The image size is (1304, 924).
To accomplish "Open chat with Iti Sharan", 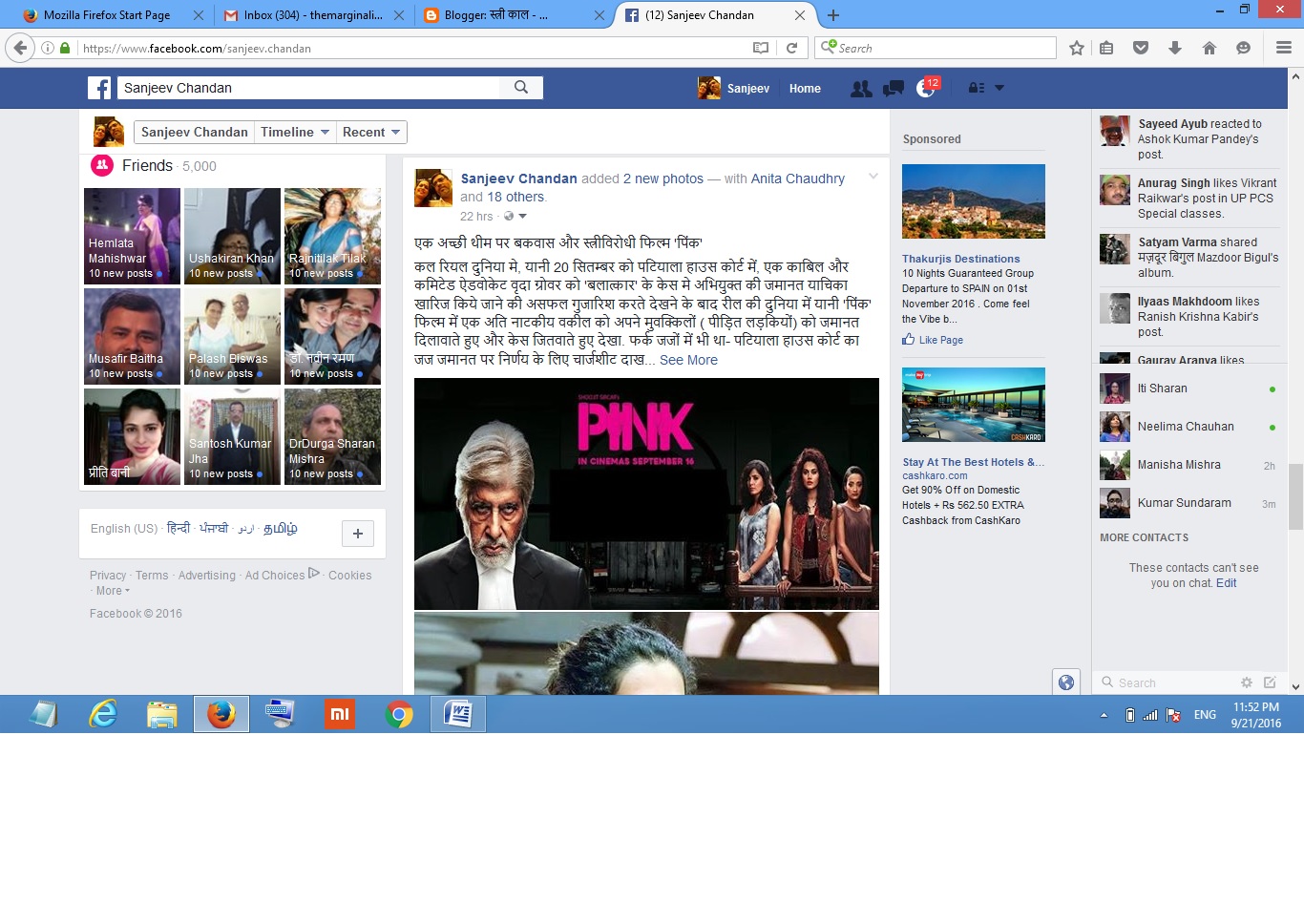I will (1188, 388).
